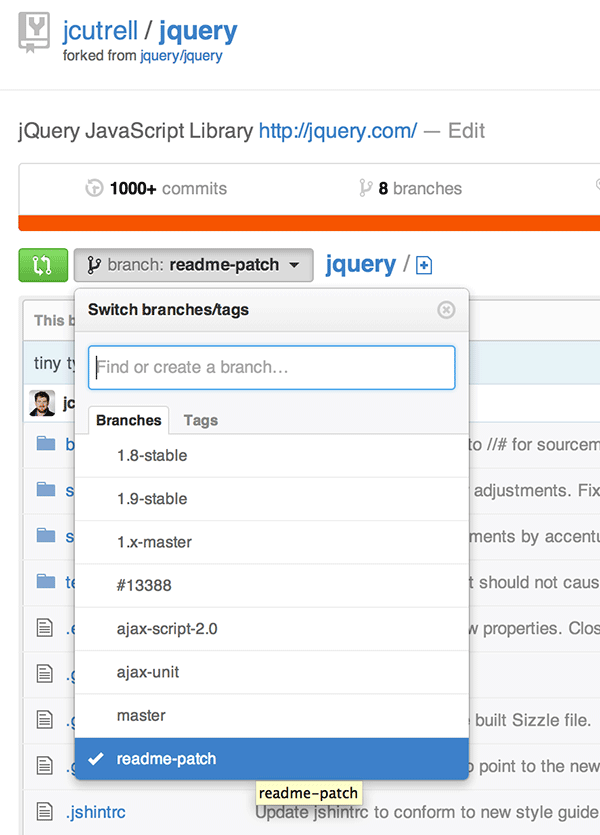The height and width of the screenshot is (835, 600).
Task: Open the http://jquery.com/ homepage link
Action: [x=338, y=131]
